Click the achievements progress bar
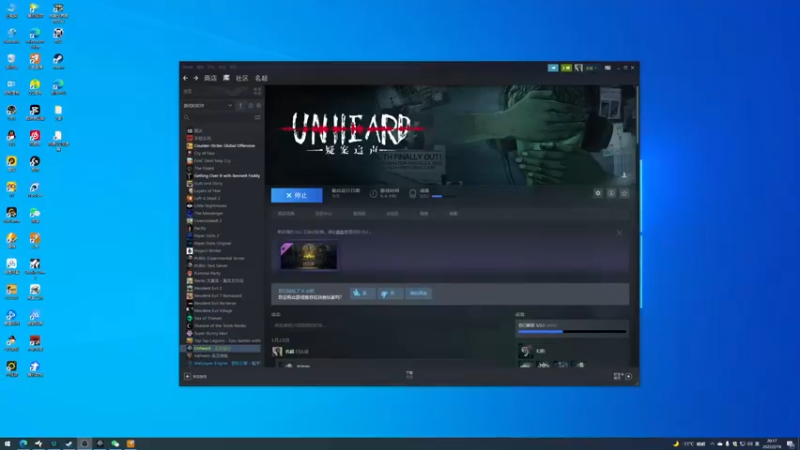Viewport: 800px width, 450px height. (571, 332)
